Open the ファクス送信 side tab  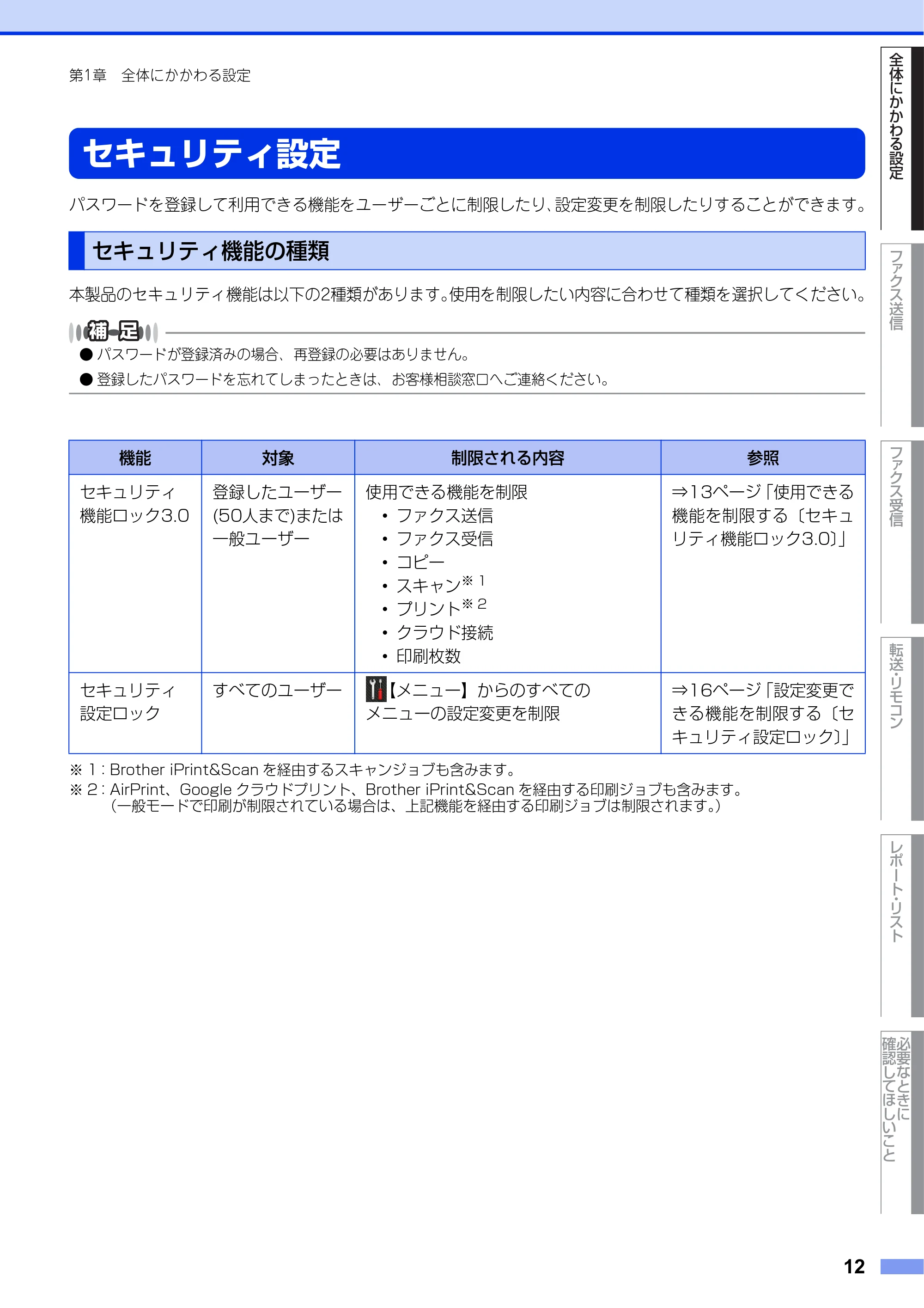(x=902, y=335)
